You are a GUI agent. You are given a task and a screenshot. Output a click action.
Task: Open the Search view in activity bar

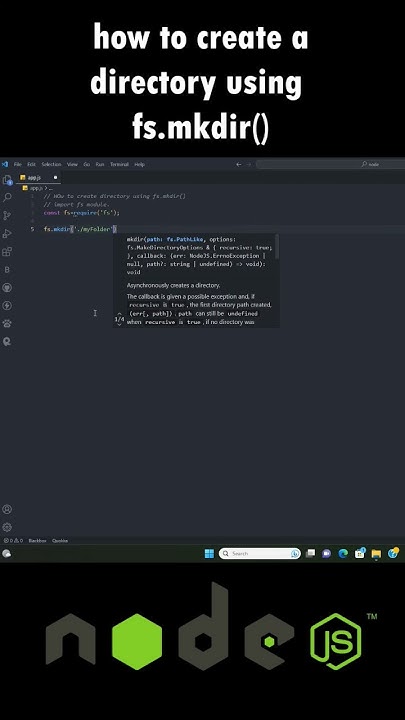(x=7, y=197)
